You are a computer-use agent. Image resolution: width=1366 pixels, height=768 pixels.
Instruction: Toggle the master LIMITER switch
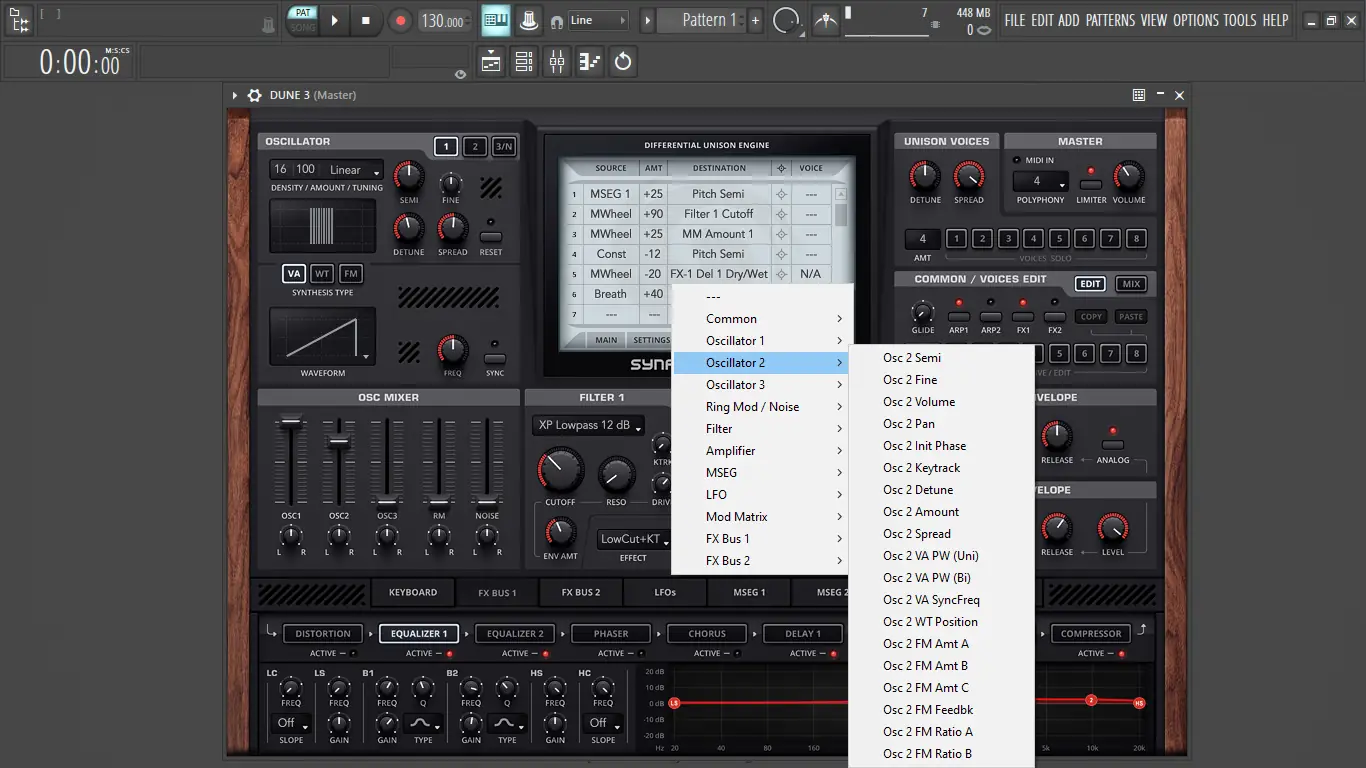1091,185
